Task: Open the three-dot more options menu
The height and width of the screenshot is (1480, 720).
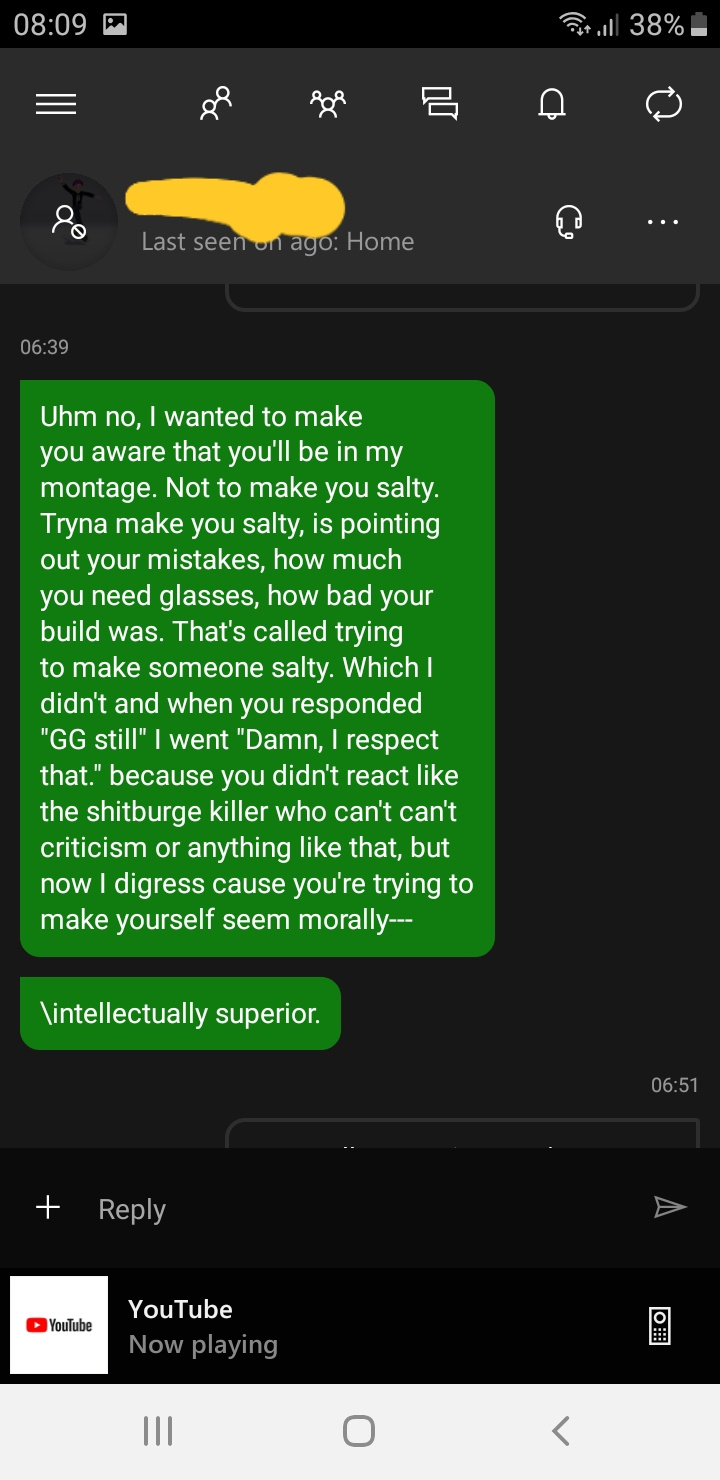Action: coord(663,222)
